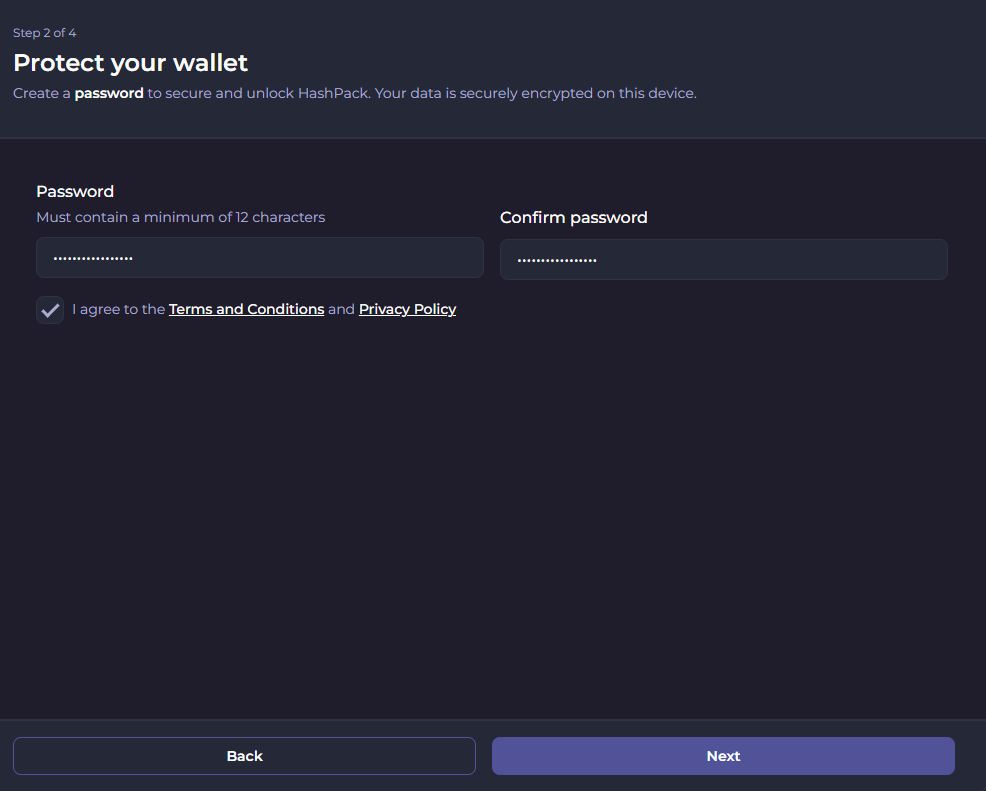Open the Privacy Policy link
986x791 pixels.
407,310
